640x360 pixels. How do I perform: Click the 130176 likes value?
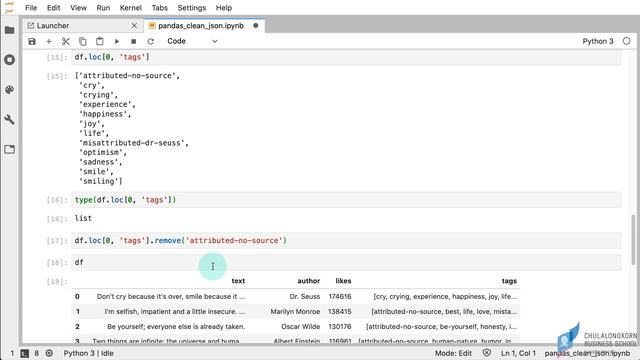click(340, 327)
